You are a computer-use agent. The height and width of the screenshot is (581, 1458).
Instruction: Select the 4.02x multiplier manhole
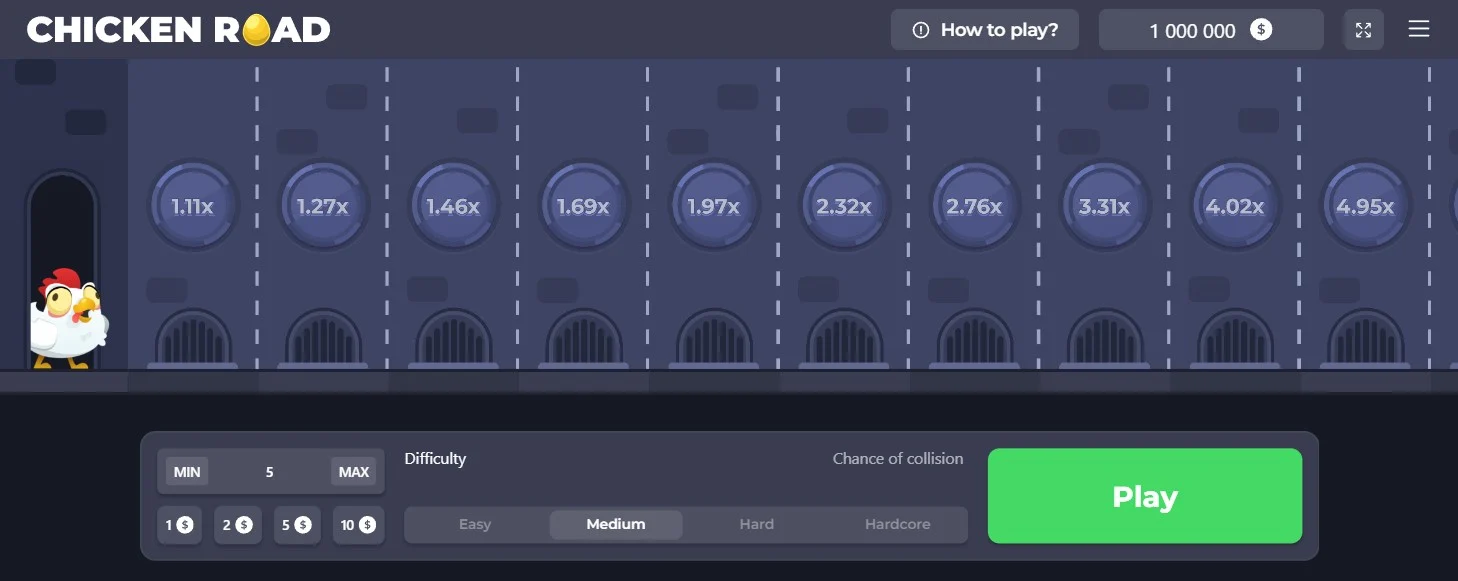(x=1234, y=206)
